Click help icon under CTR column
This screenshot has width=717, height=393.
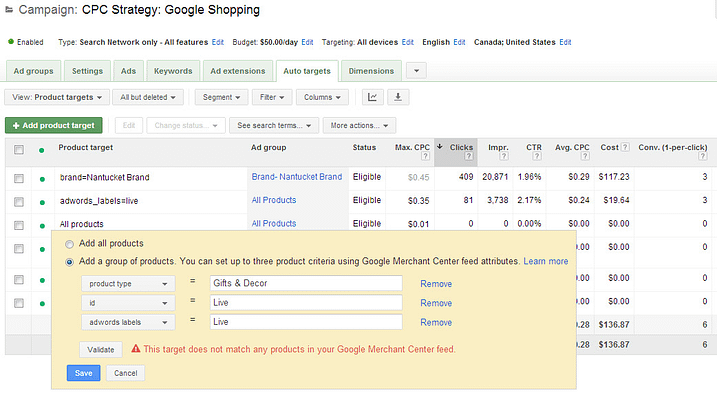537,156
